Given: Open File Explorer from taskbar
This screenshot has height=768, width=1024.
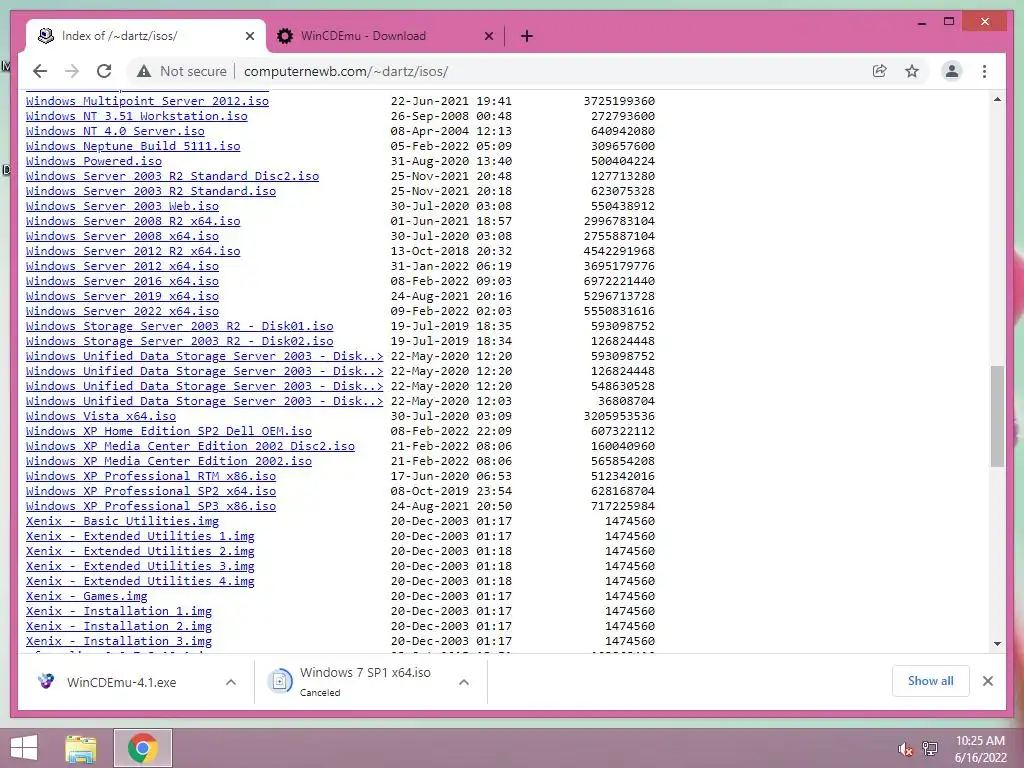Looking at the screenshot, I should click(81, 748).
